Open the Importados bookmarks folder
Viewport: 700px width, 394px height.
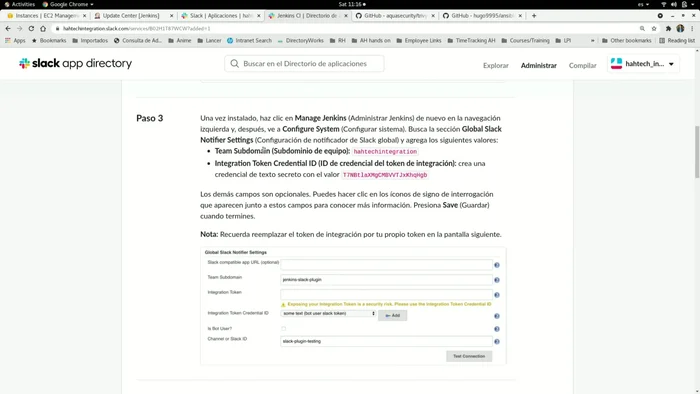[90, 41]
